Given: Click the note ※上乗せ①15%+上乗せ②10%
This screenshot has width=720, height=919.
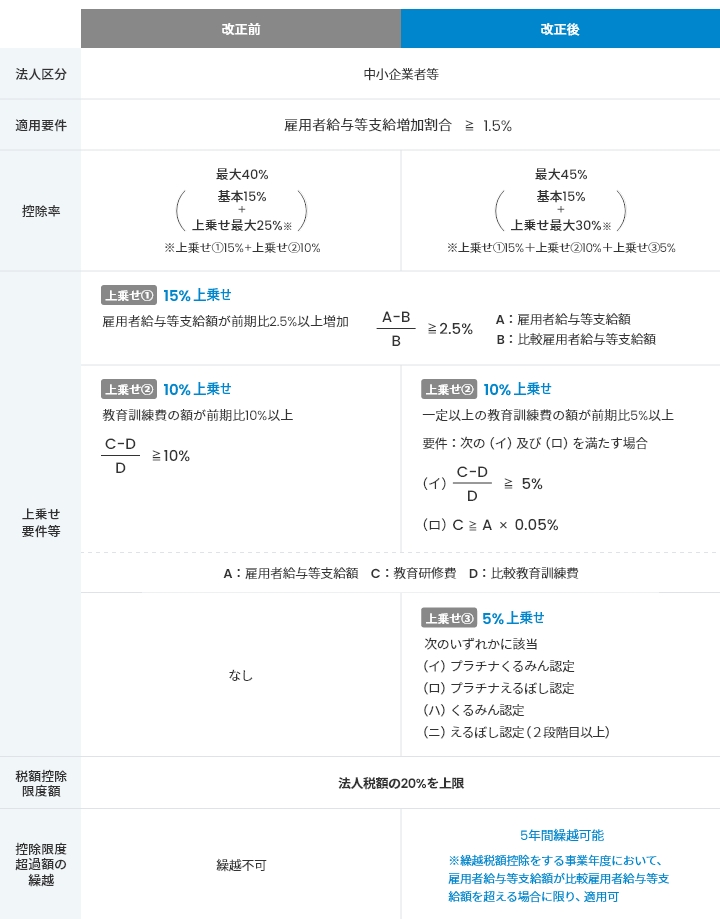Looking at the screenshot, I should tap(242, 247).
